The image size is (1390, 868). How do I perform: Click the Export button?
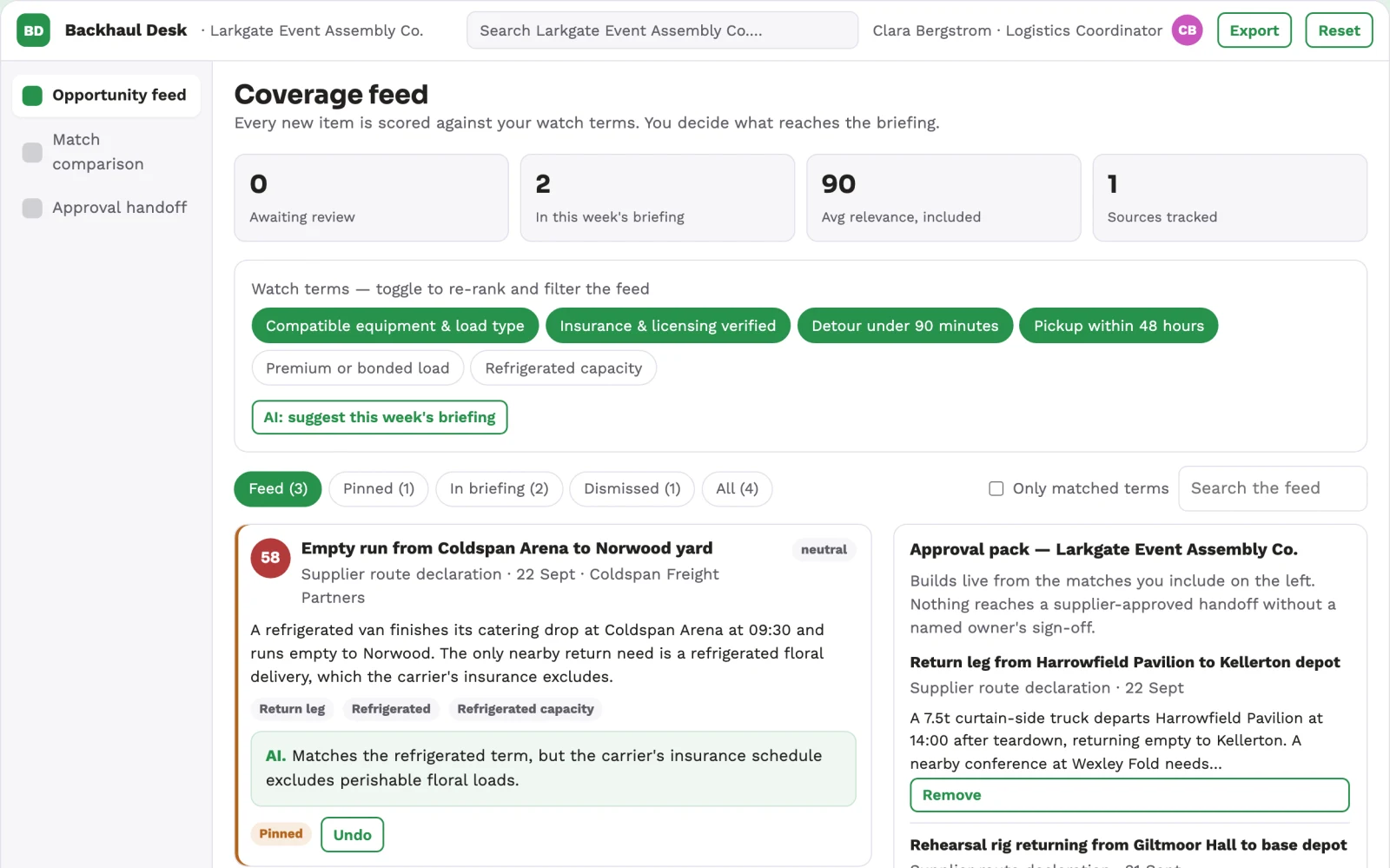click(x=1254, y=30)
